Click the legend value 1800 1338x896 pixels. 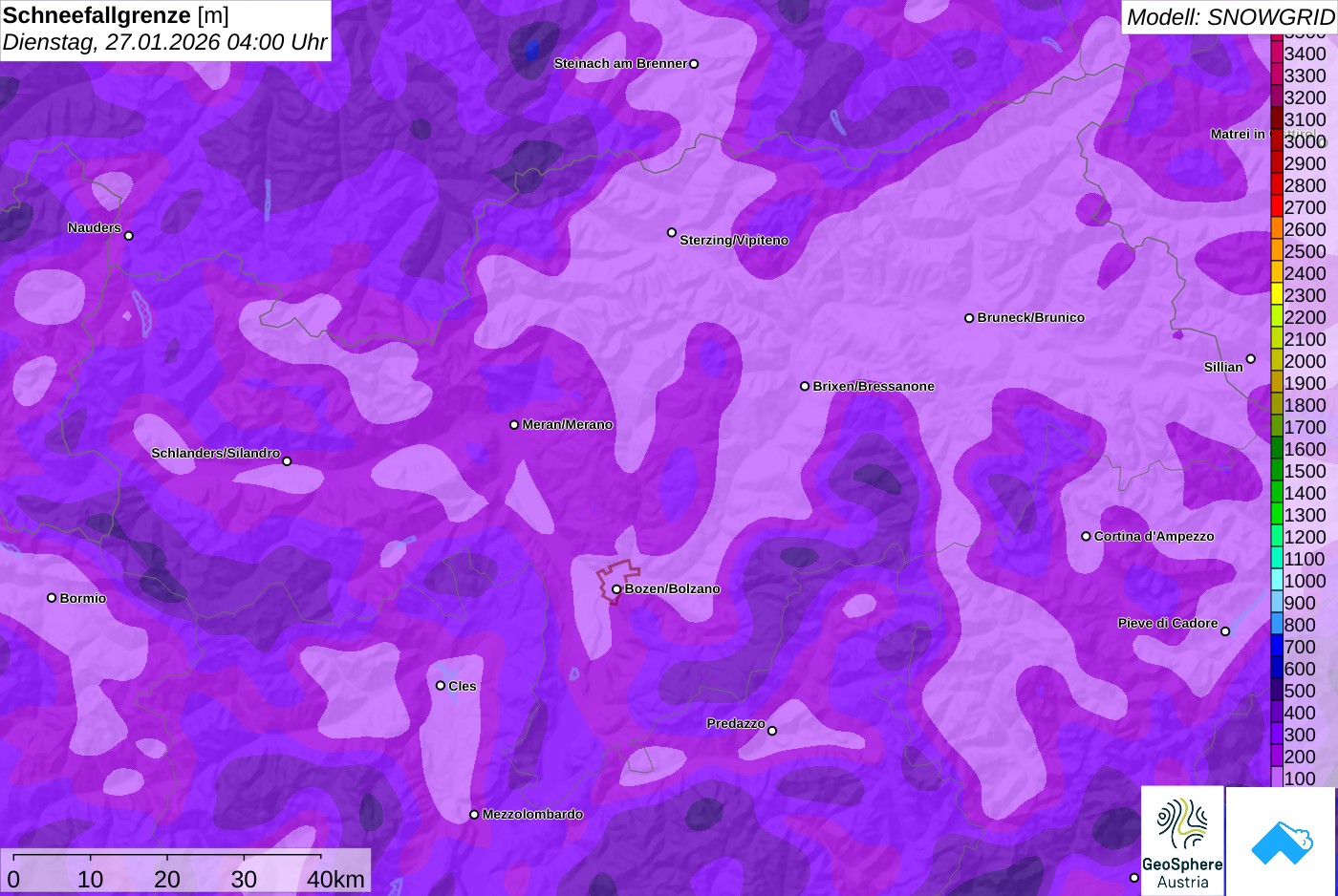tap(1306, 405)
